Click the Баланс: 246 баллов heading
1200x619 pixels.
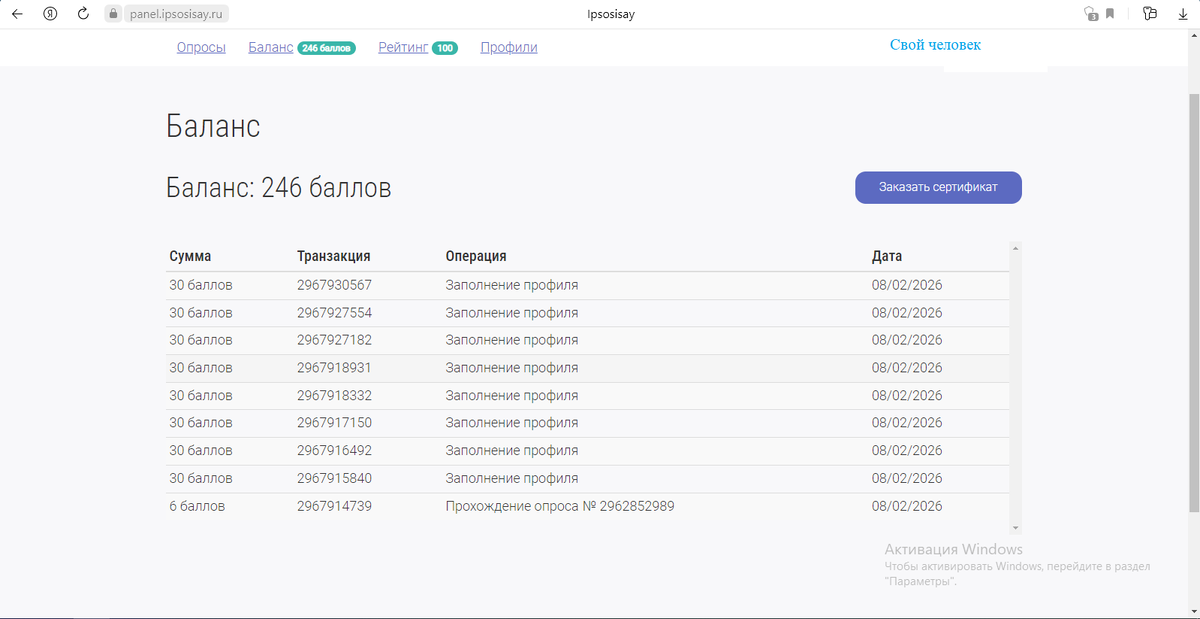tap(278, 188)
